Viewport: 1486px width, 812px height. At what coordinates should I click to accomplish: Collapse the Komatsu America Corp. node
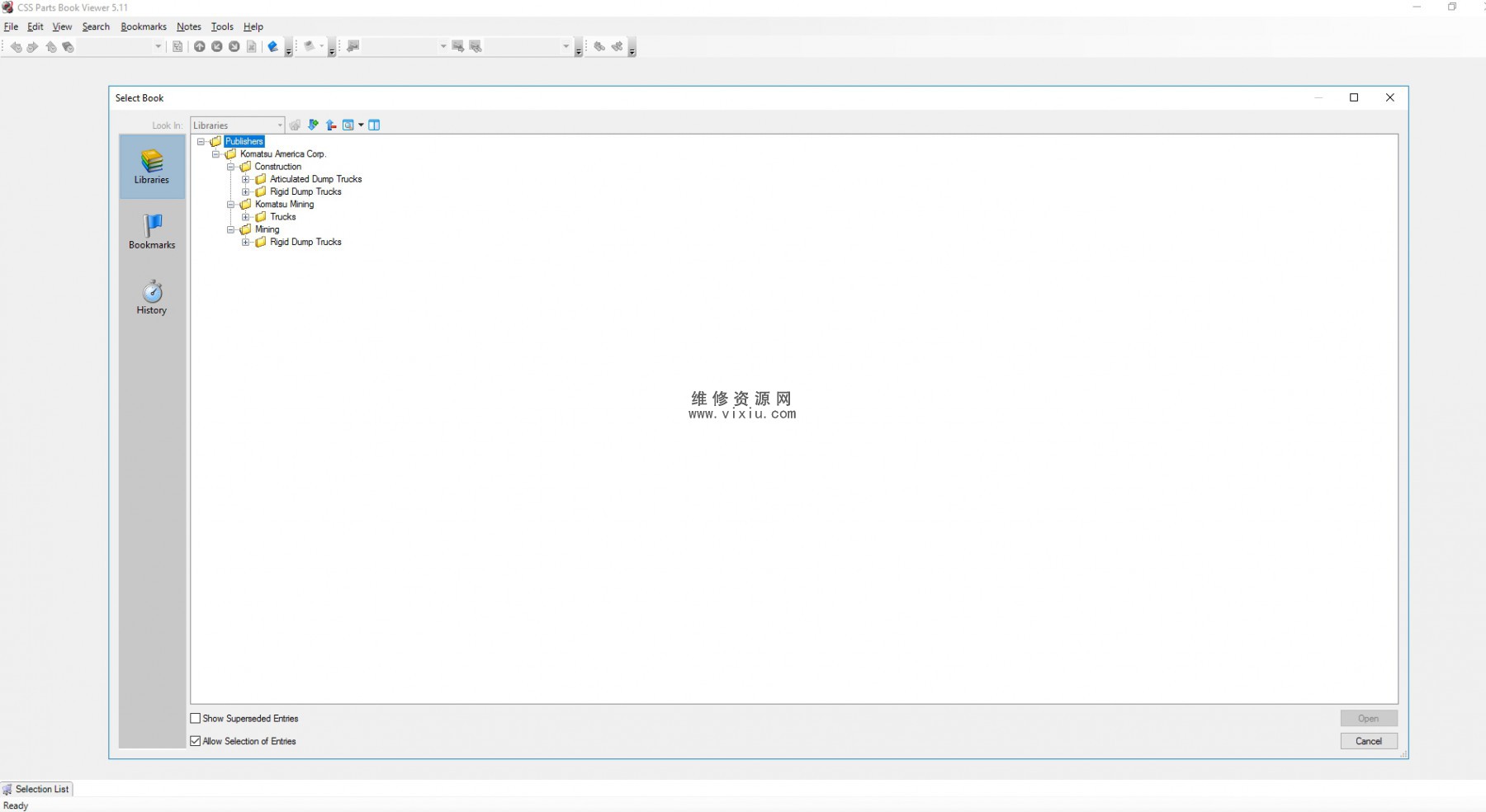click(215, 154)
